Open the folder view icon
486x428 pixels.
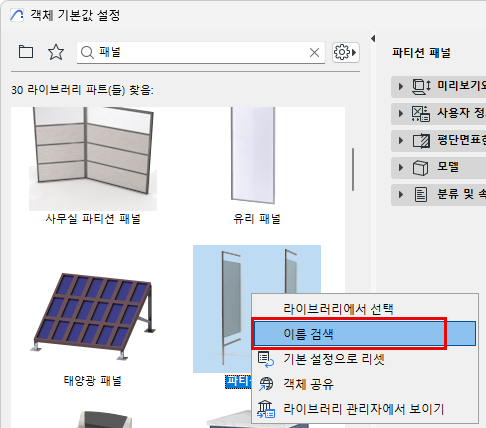coord(26,52)
